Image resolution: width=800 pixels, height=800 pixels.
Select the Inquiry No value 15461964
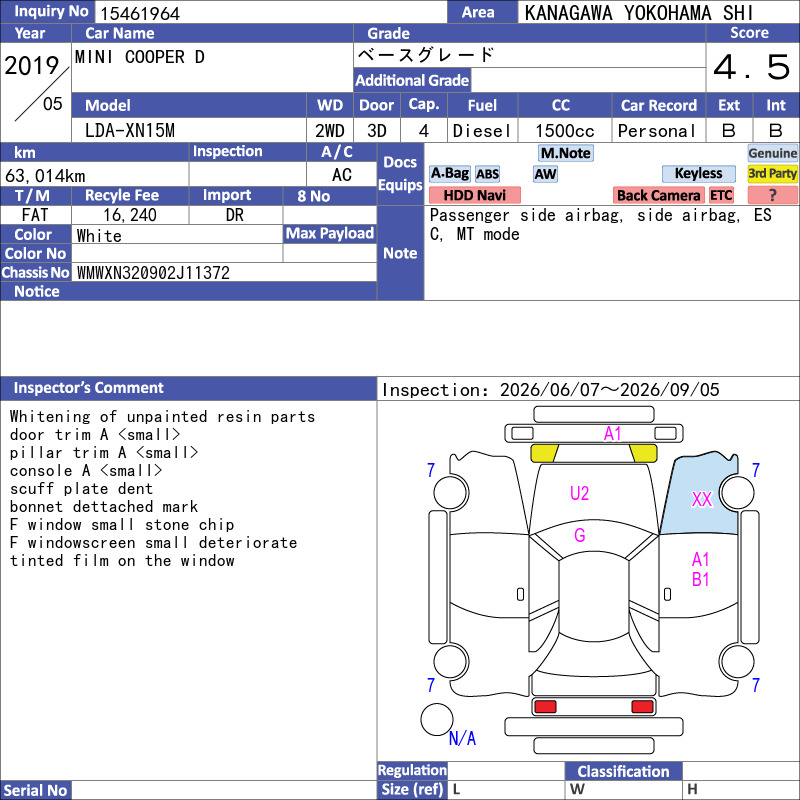pyautogui.click(x=140, y=13)
